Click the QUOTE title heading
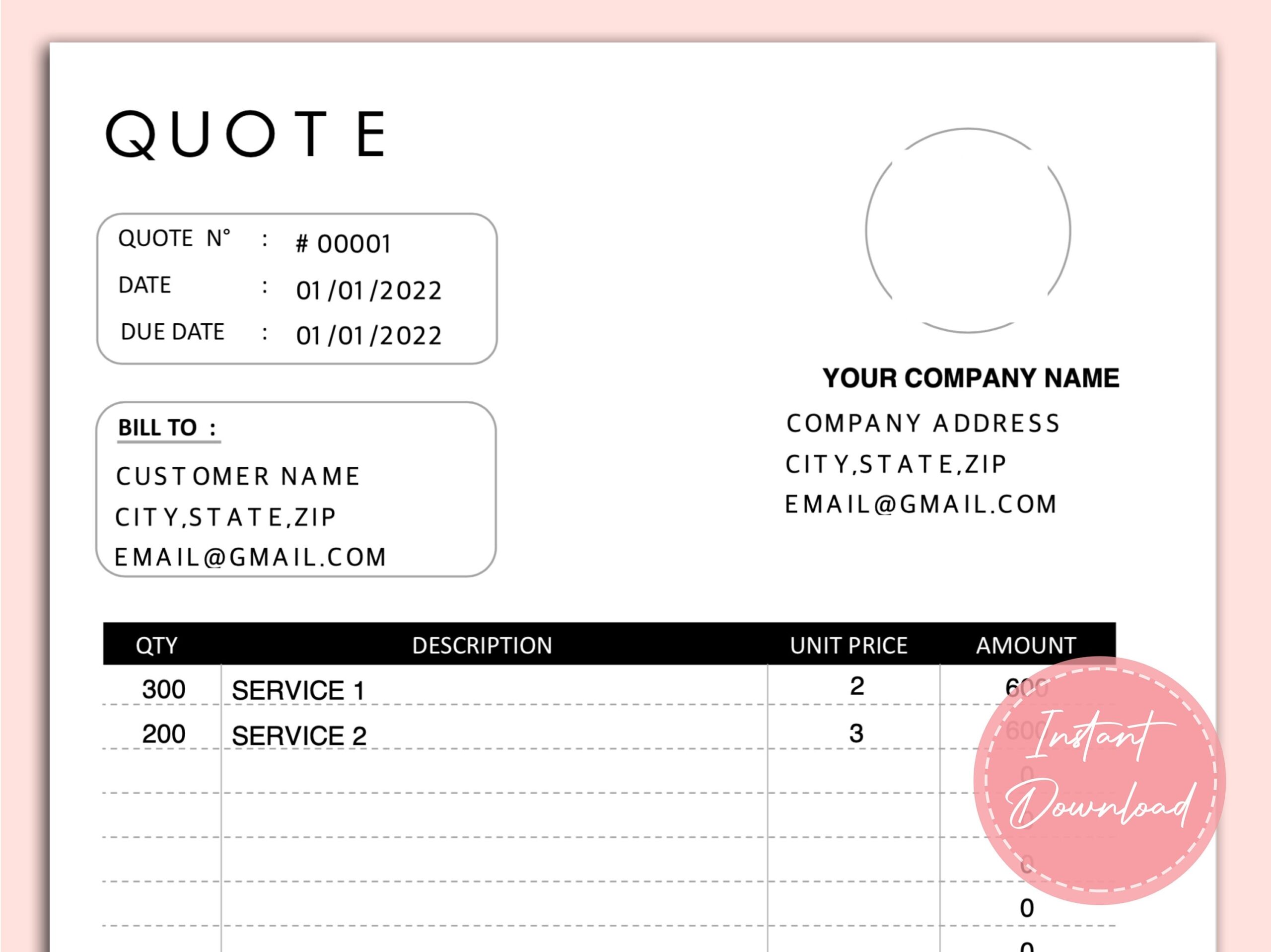The height and width of the screenshot is (952, 1271). point(246,135)
